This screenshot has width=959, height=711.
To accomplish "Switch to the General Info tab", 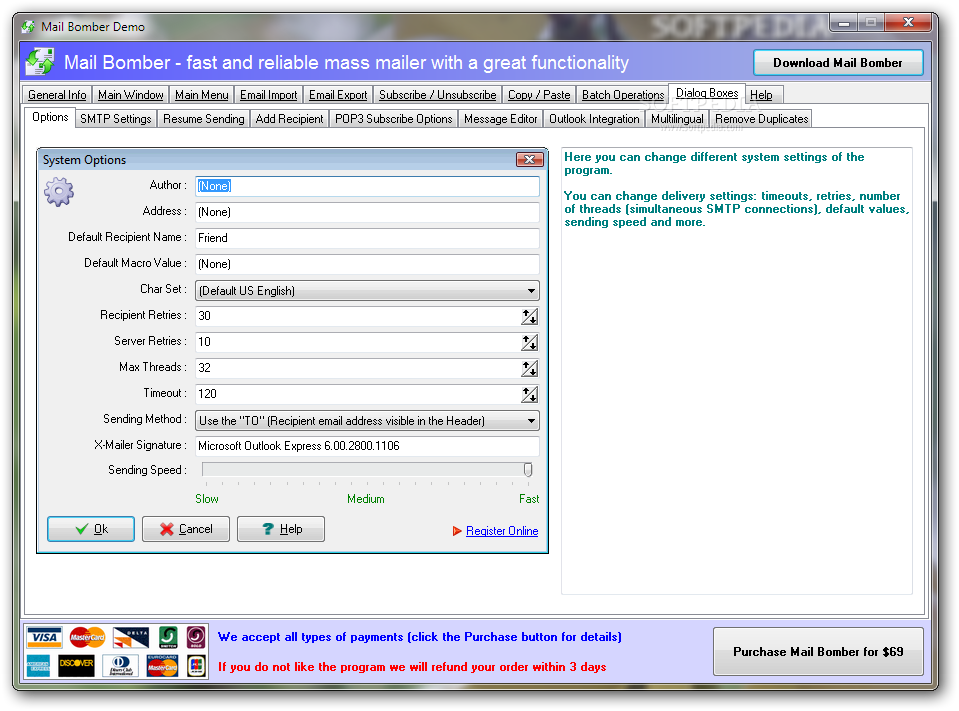I will 57,95.
